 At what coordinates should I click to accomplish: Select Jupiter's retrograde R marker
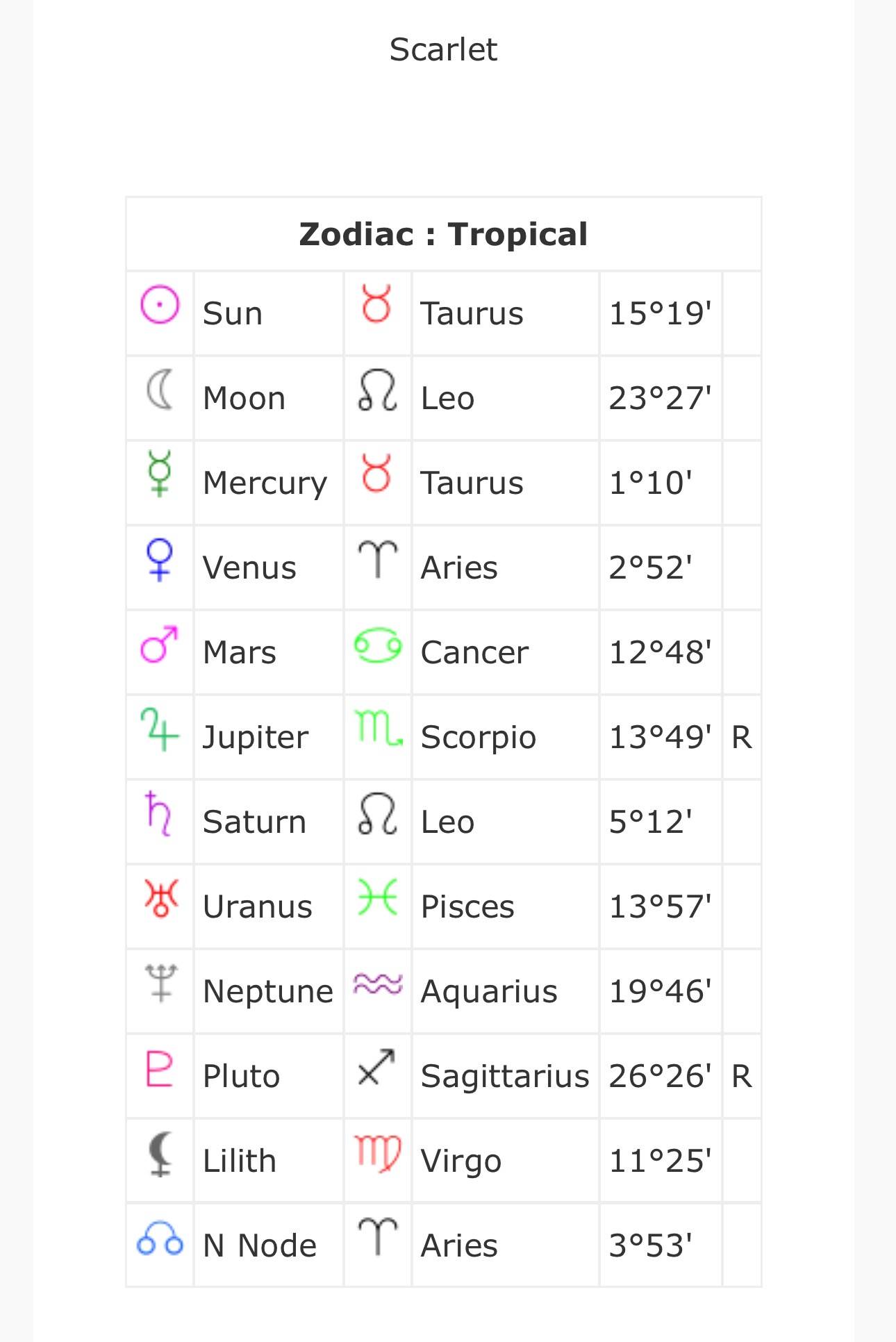coord(742,737)
